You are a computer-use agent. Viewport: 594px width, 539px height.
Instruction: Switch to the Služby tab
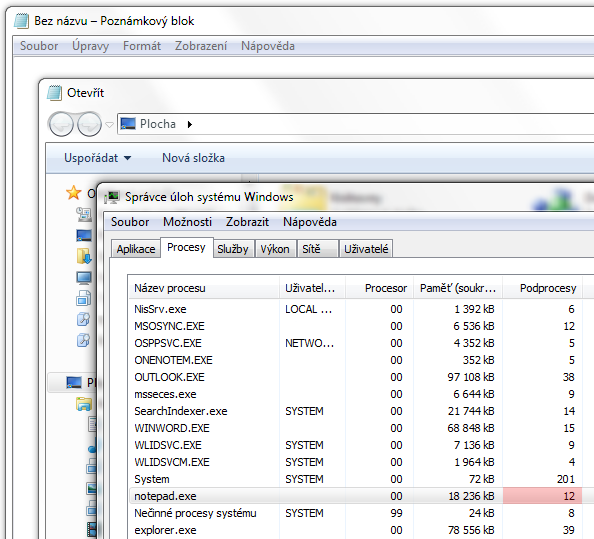233,249
